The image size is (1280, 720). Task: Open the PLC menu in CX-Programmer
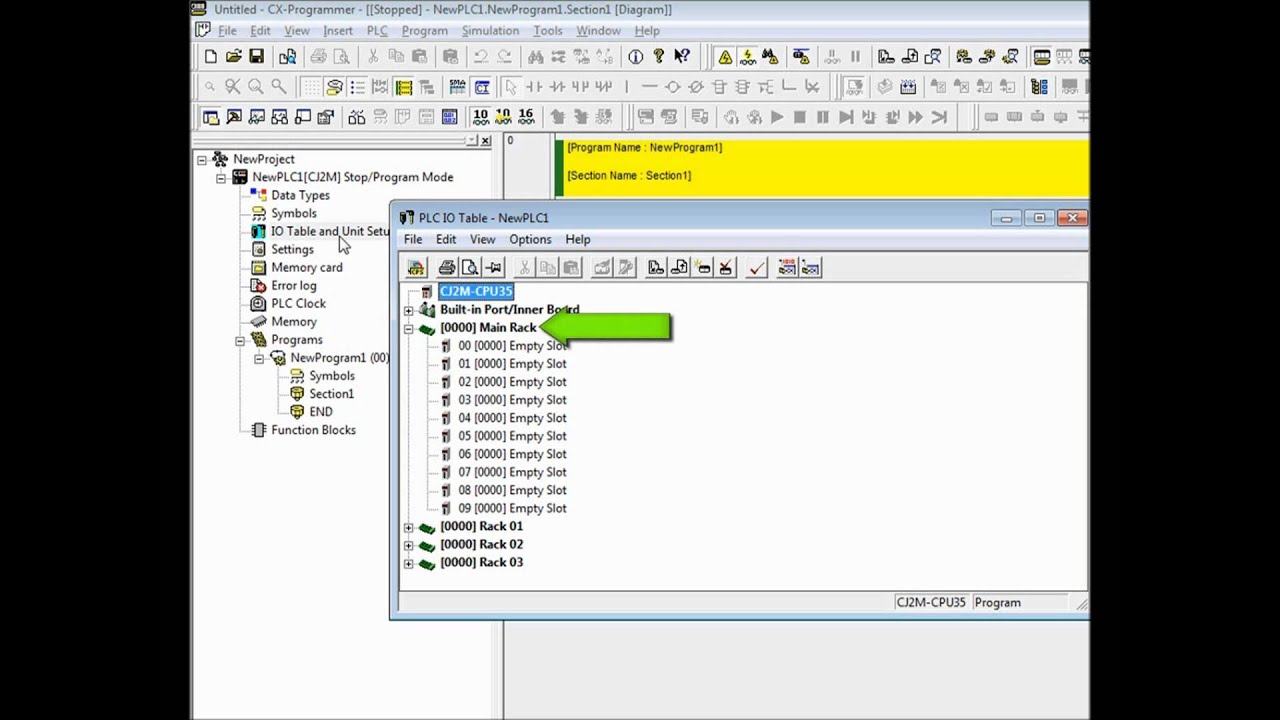pyautogui.click(x=376, y=31)
